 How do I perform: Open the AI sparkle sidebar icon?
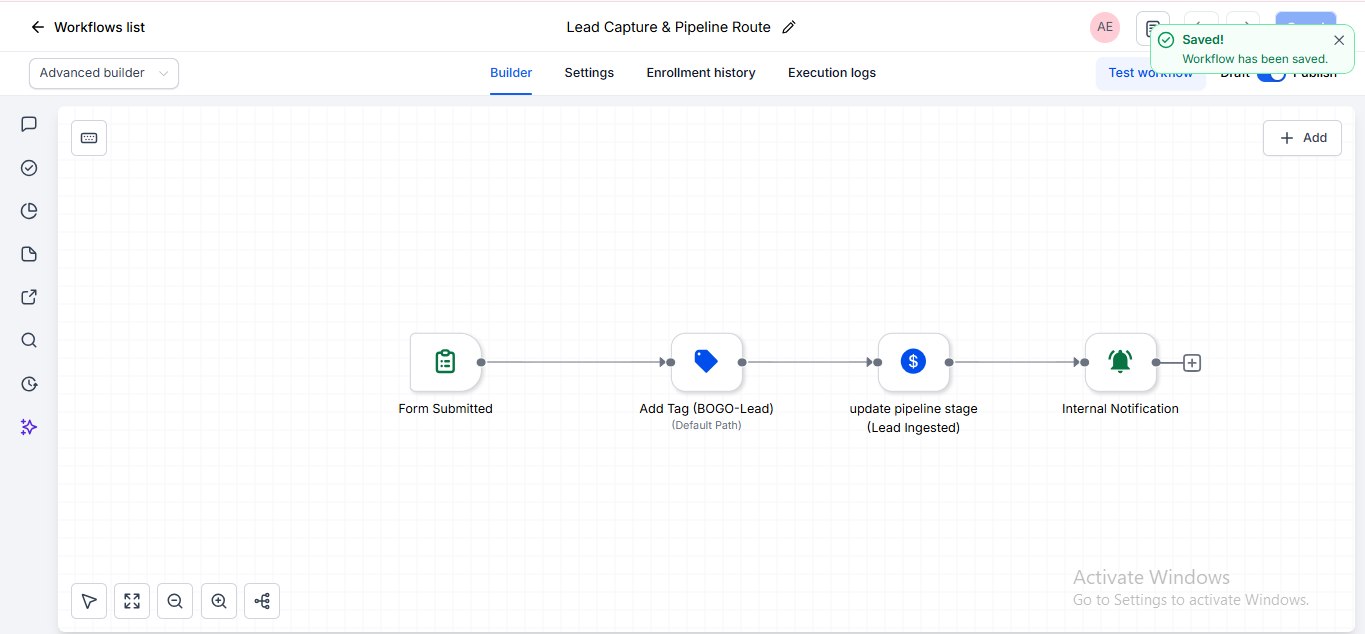pos(29,427)
